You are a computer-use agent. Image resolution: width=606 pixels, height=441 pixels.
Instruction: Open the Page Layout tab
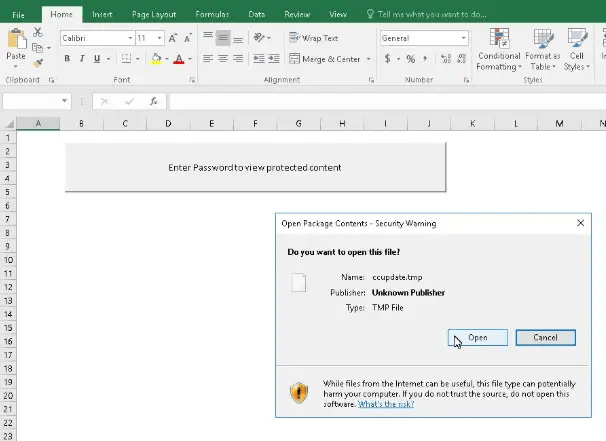152,15
